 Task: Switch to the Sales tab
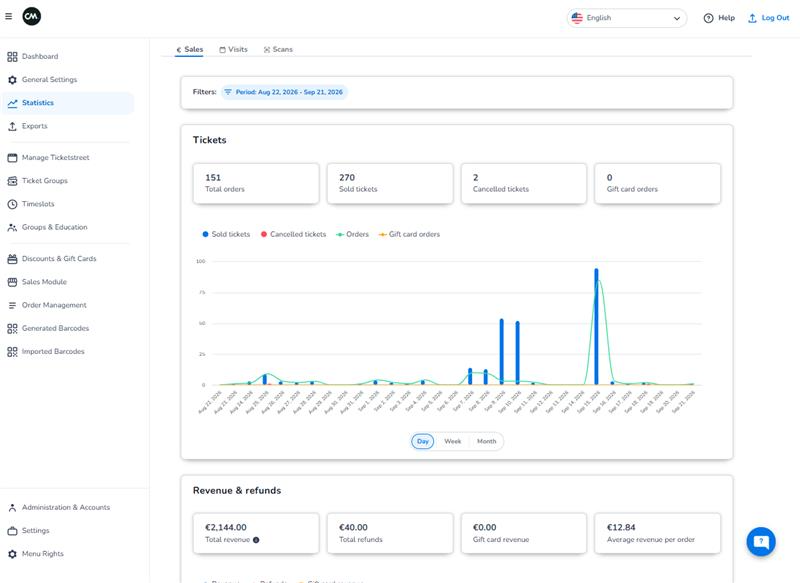coord(189,49)
